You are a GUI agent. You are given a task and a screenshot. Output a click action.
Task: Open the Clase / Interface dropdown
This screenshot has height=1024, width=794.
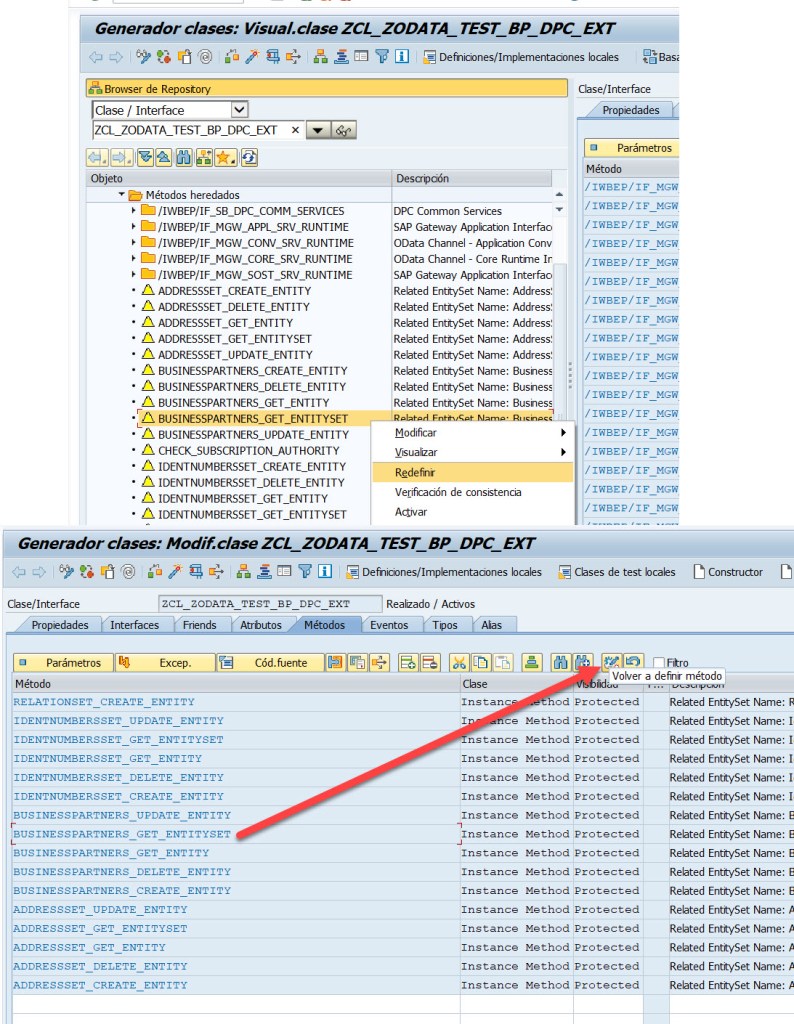coord(239,110)
